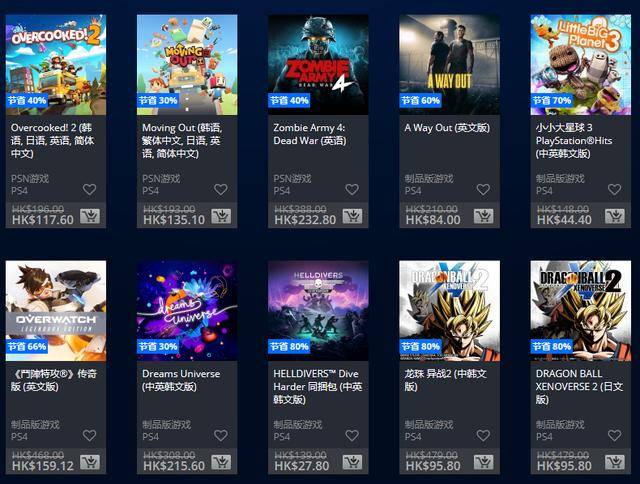Open the Overwatch Legendary Edition cover image
The image size is (640, 484).
pos(56,311)
